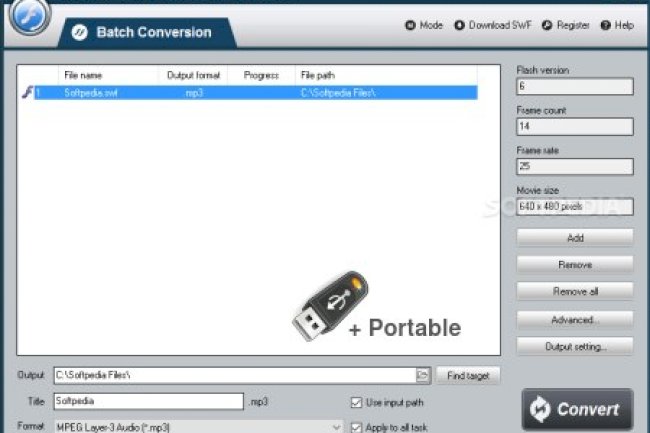Click the Batch Conversion tab icon
This screenshot has width=650, height=433.
click(x=80, y=33)
